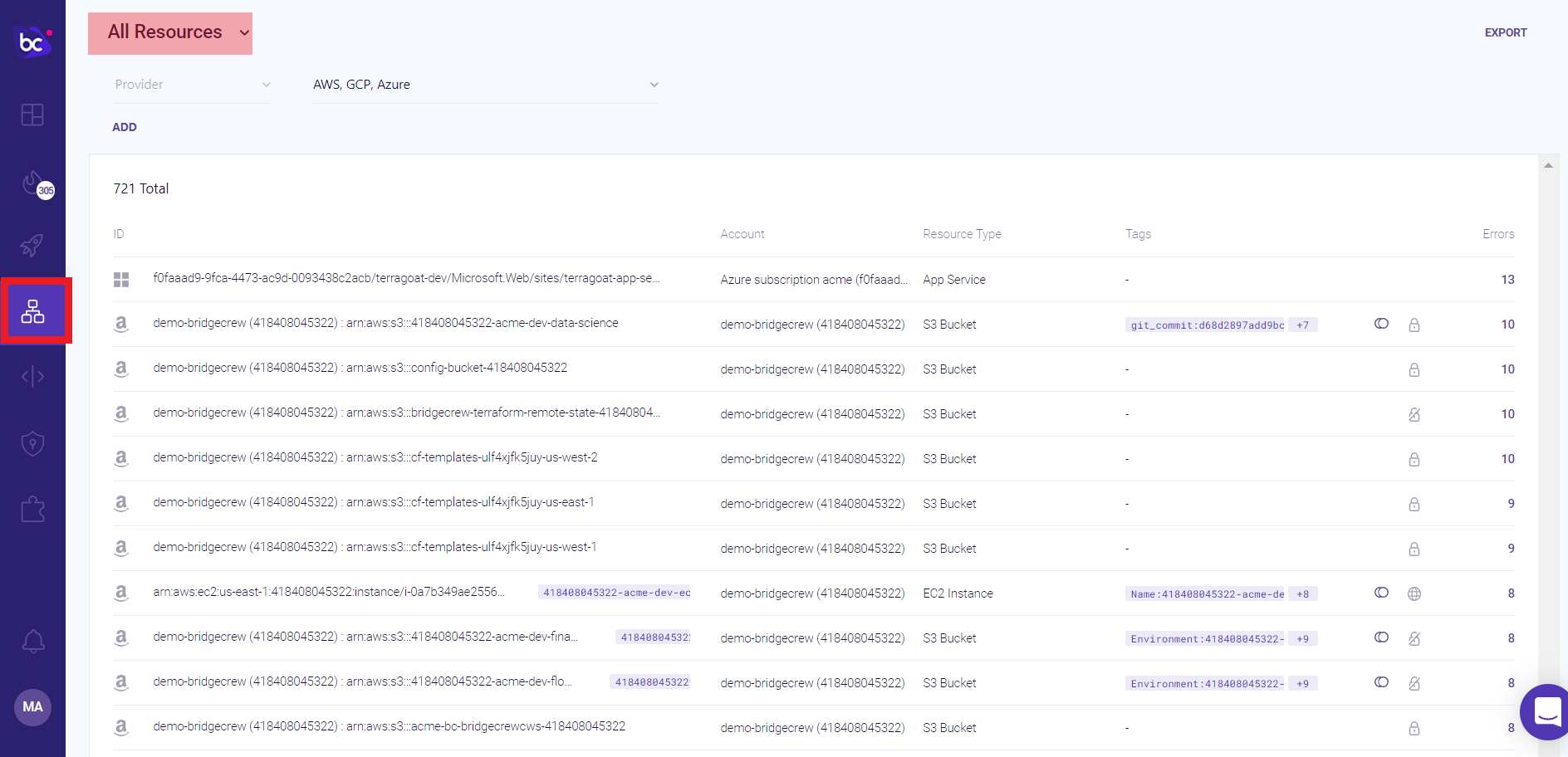The height and width of the screenshot is (757, 1568).
Task: Click the Amazon icon on the EC2 instance row
Action: pos(121,593)
